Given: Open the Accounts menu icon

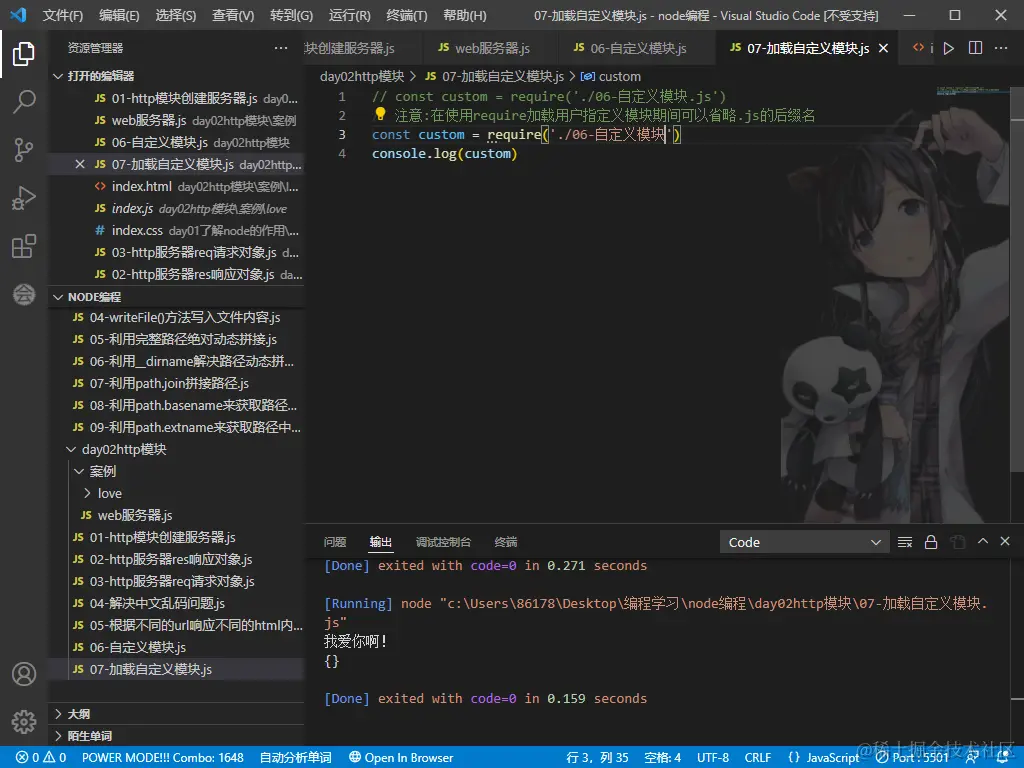Looking at the screenshot, I should 24,673.
